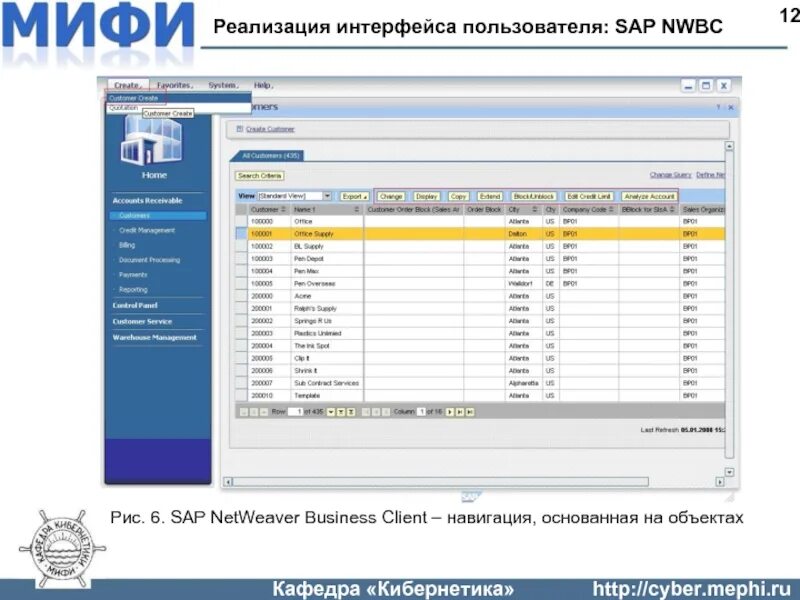The width and height of the screenshot is (800, 600).
Task: Switch to All Customers (435) tab
Action: point(270,156)
